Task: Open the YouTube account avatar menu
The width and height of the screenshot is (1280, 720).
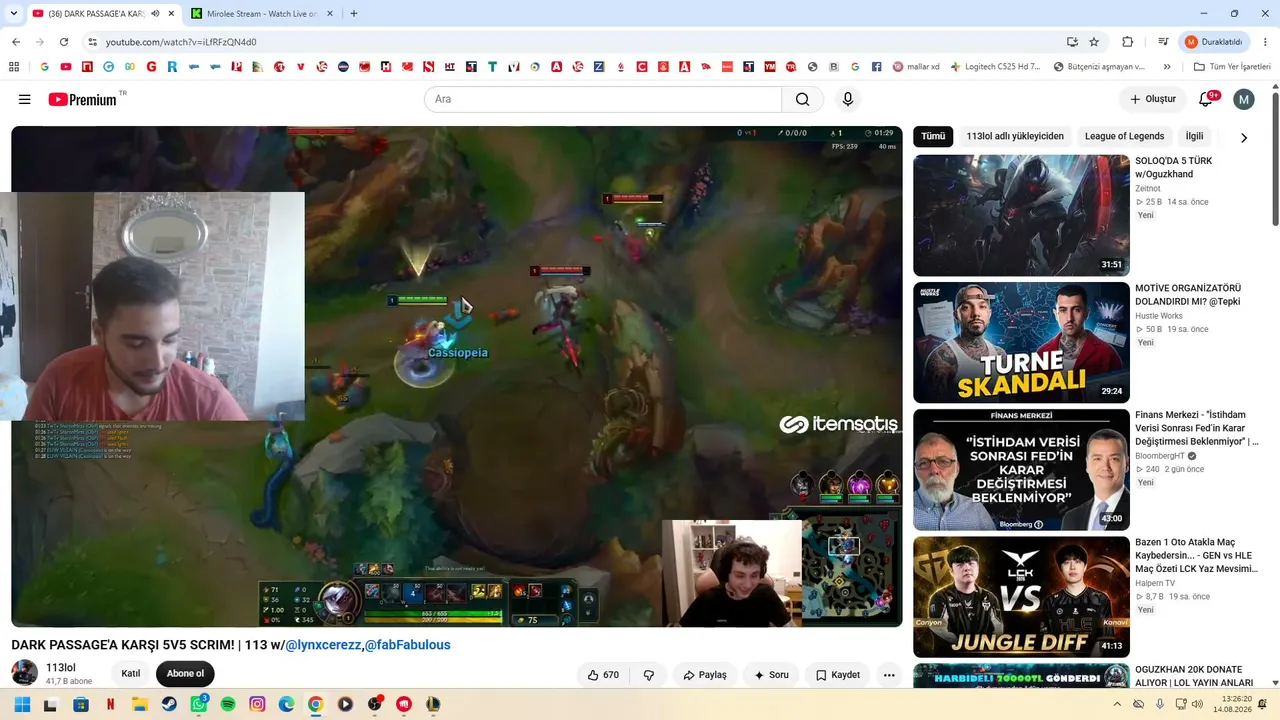Action: (x=1244, y=99)
